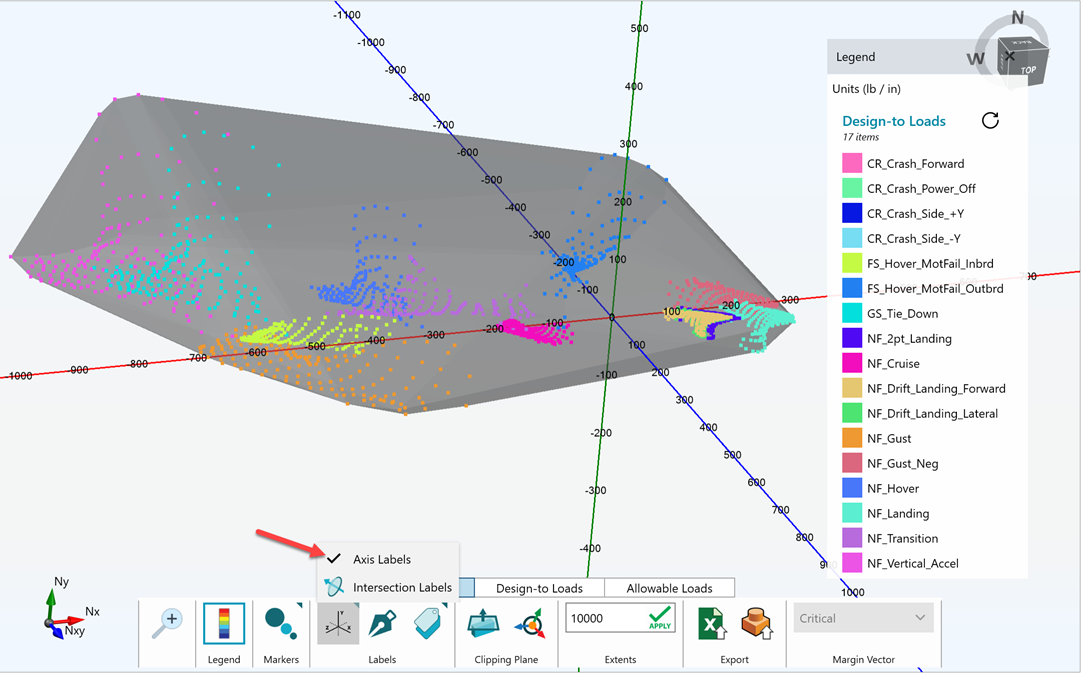This screenshot has width=1081, height=674.
Task: Click the NF_Vertical_Accel legend label
Action: coord(913,563)
